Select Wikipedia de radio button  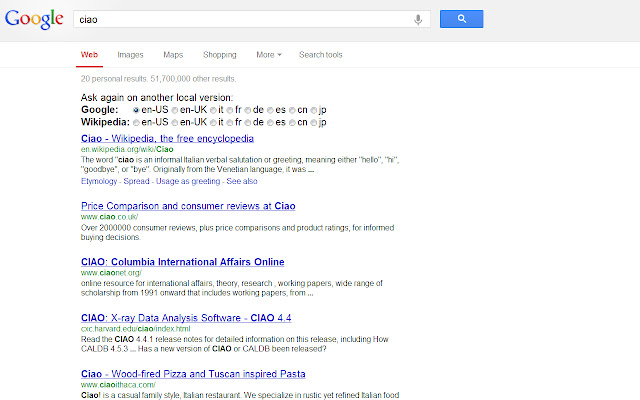pyautogui.click(x=247, y=122)
